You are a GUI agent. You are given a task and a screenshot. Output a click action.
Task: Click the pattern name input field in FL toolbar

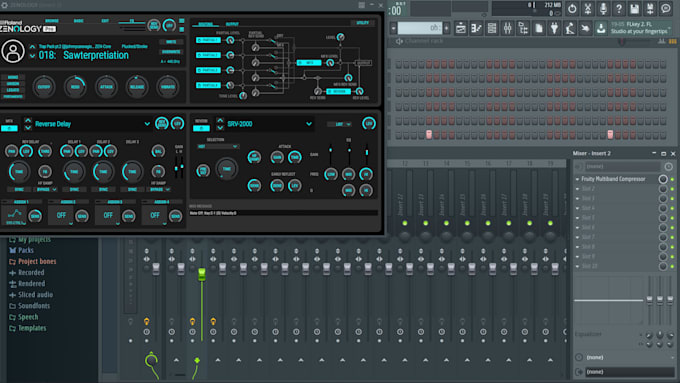[x=419, y=28]
